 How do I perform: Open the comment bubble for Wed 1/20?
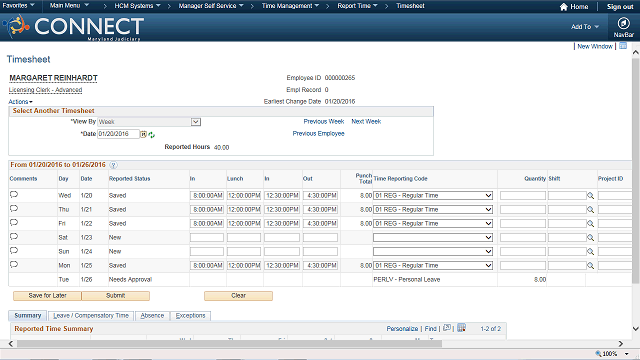14,195
